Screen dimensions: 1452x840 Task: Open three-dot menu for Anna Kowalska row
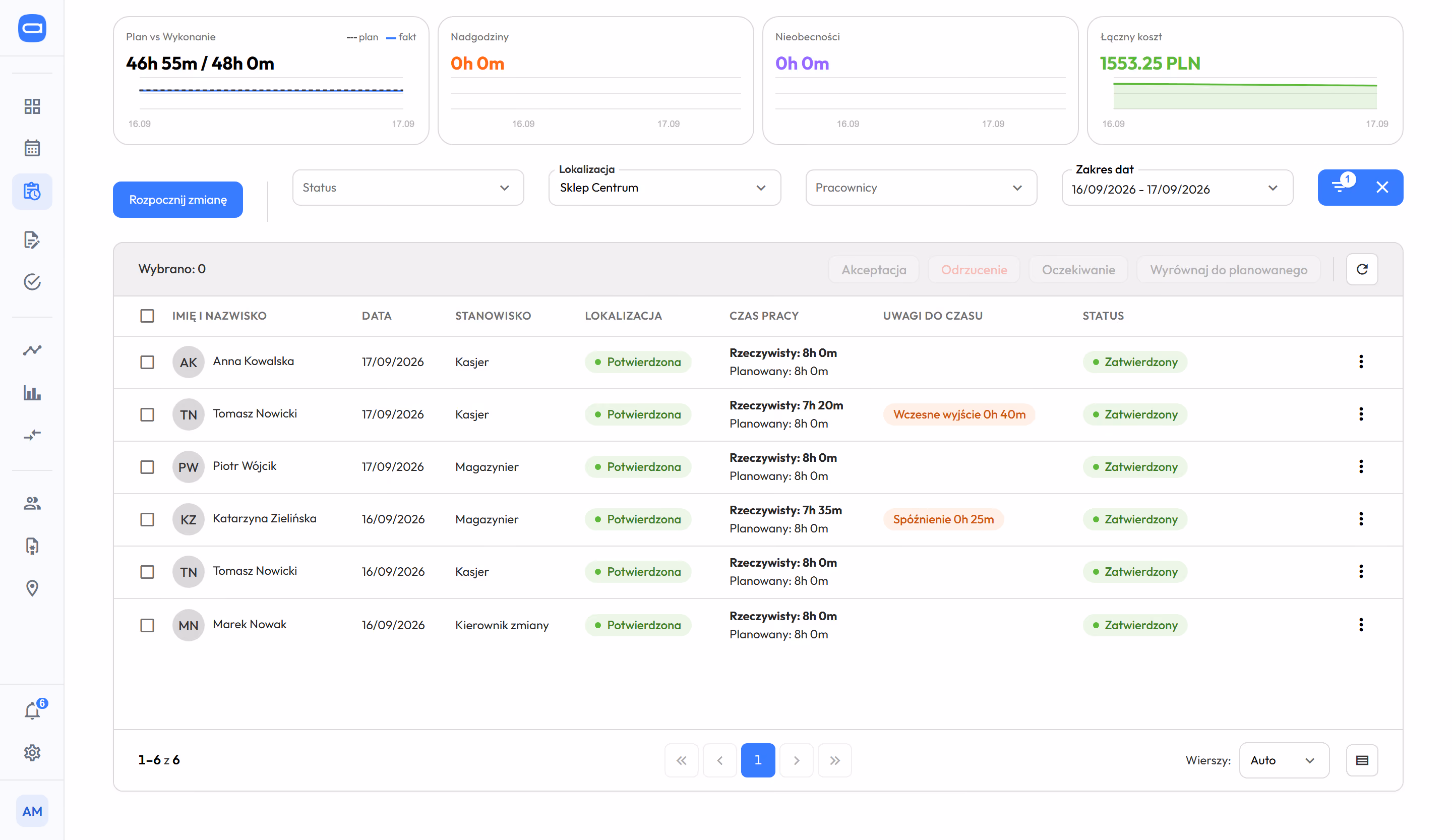[x=1361, y=362]
